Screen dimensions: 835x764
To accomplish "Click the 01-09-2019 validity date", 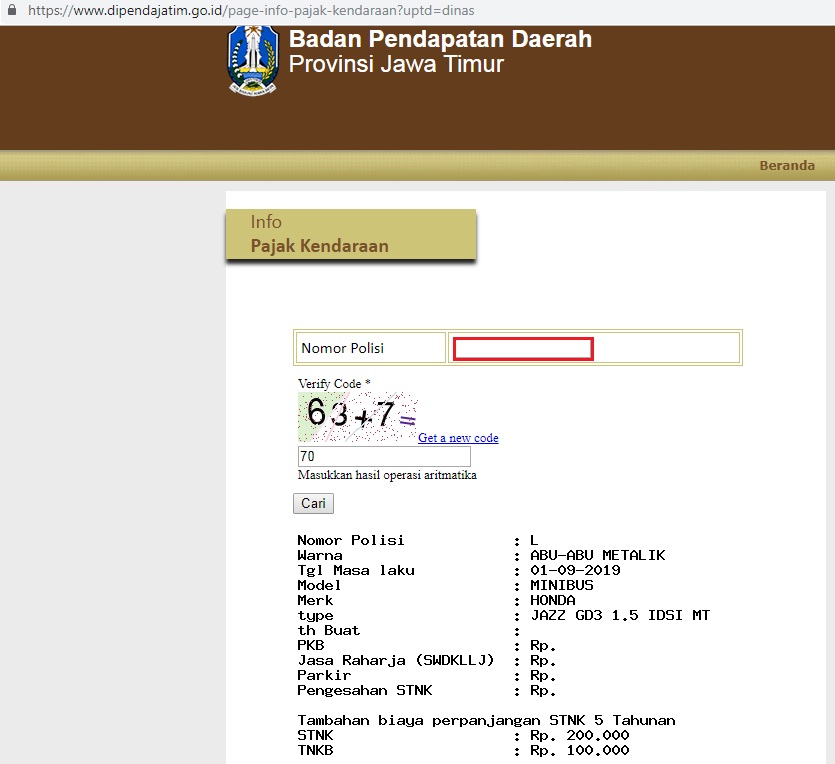I will (575, 570).
